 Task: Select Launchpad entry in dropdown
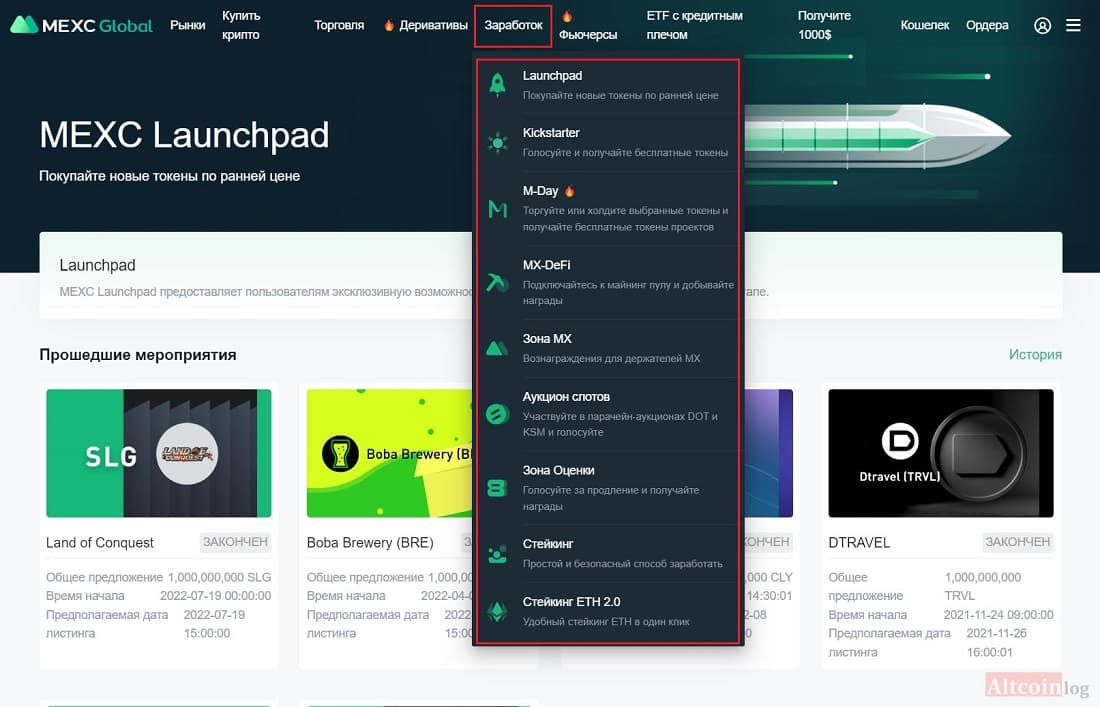click(608, 85)
